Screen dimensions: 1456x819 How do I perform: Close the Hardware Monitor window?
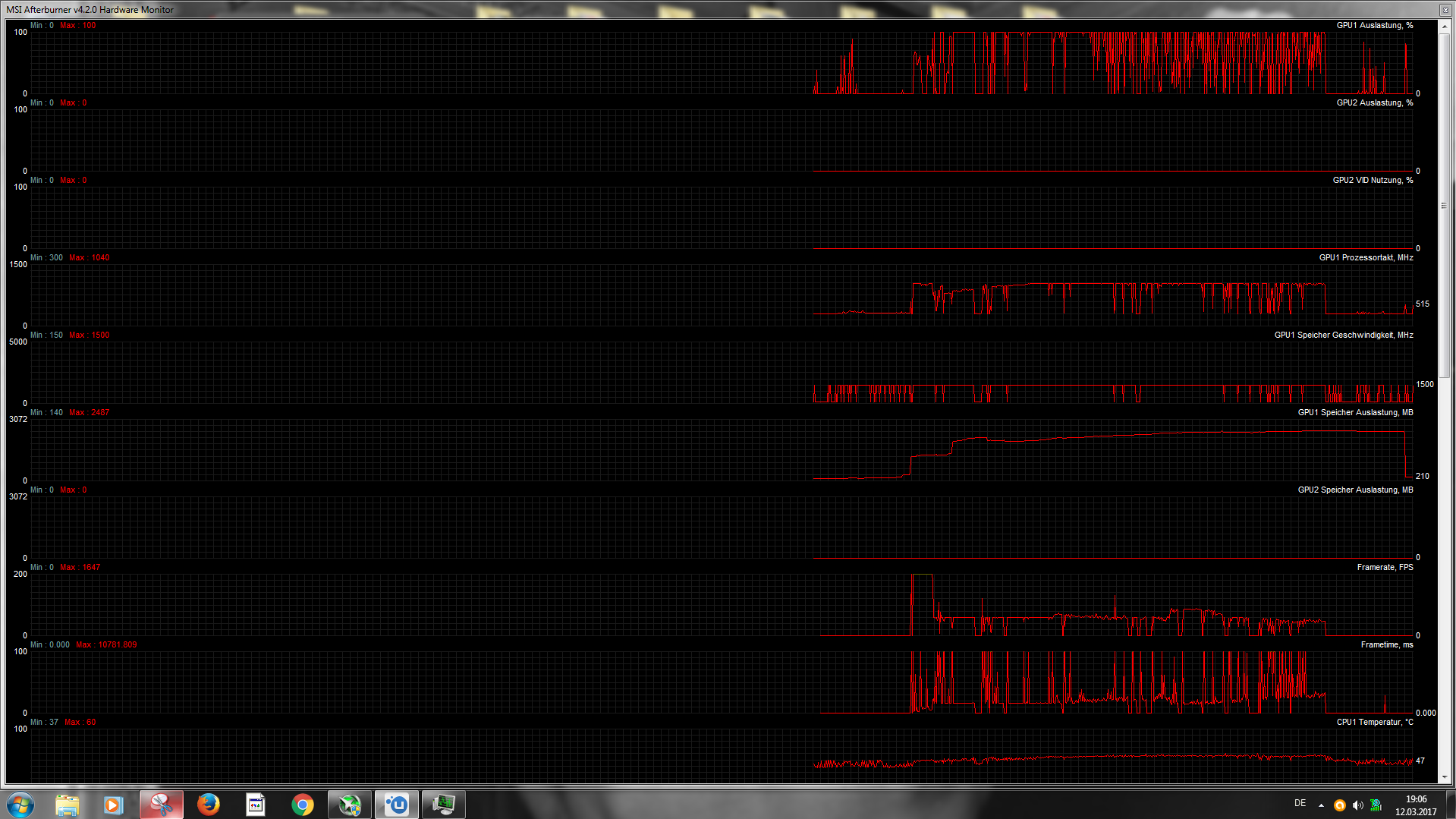pos(1445,10)
